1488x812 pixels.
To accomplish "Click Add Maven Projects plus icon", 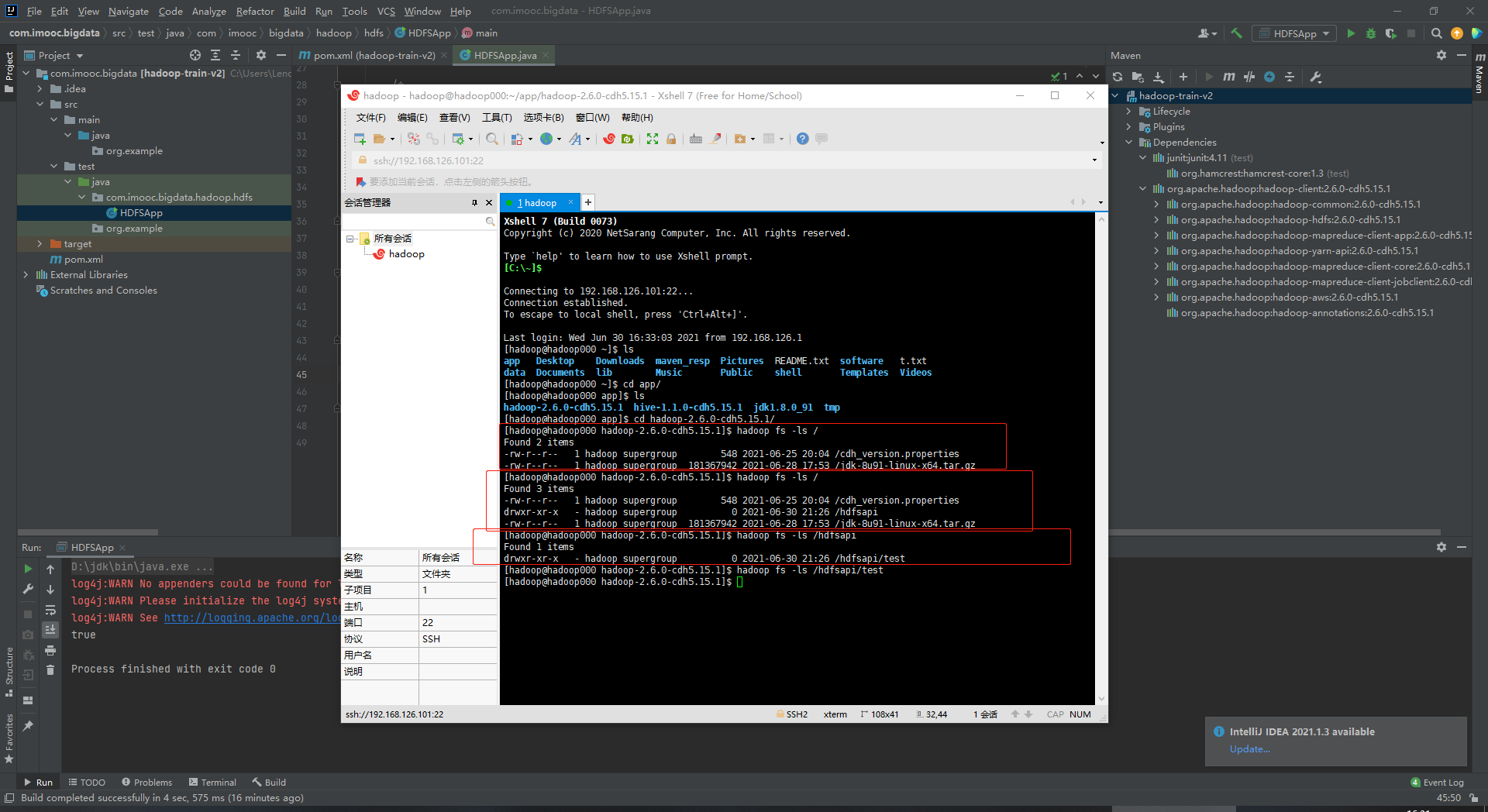I will [1183, 77].
